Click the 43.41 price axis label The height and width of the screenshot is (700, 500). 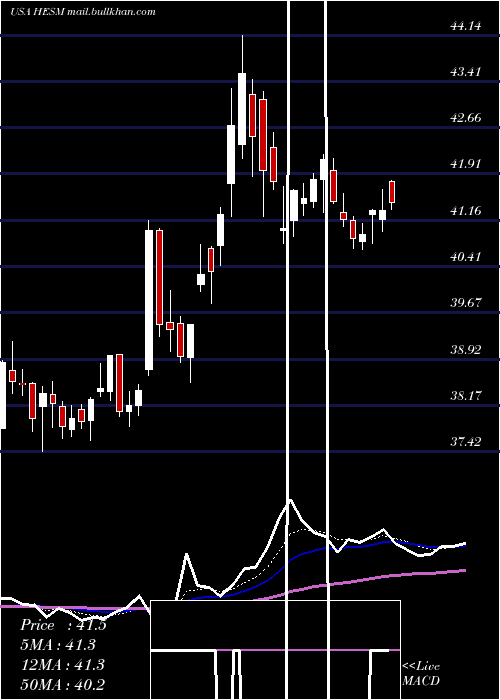click(466, 72)
